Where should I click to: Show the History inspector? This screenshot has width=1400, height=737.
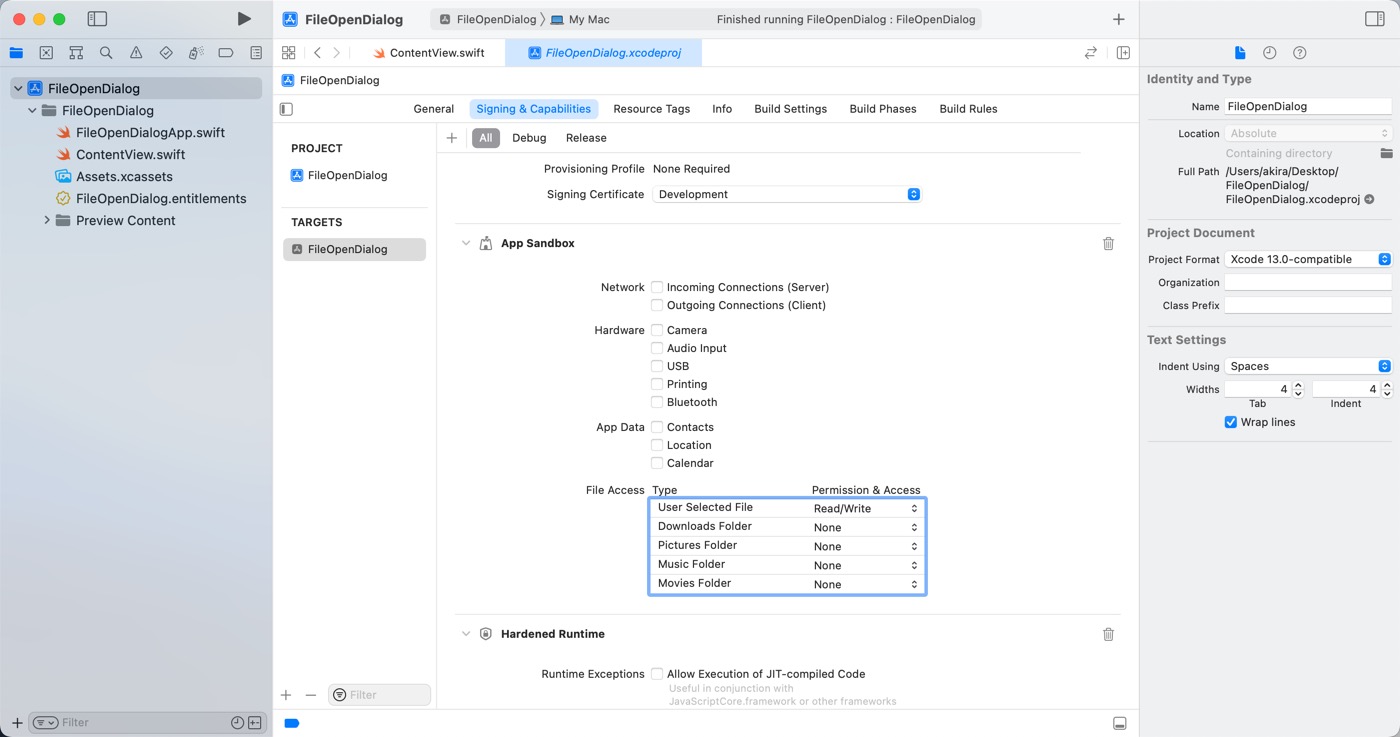click(1270, 53)
